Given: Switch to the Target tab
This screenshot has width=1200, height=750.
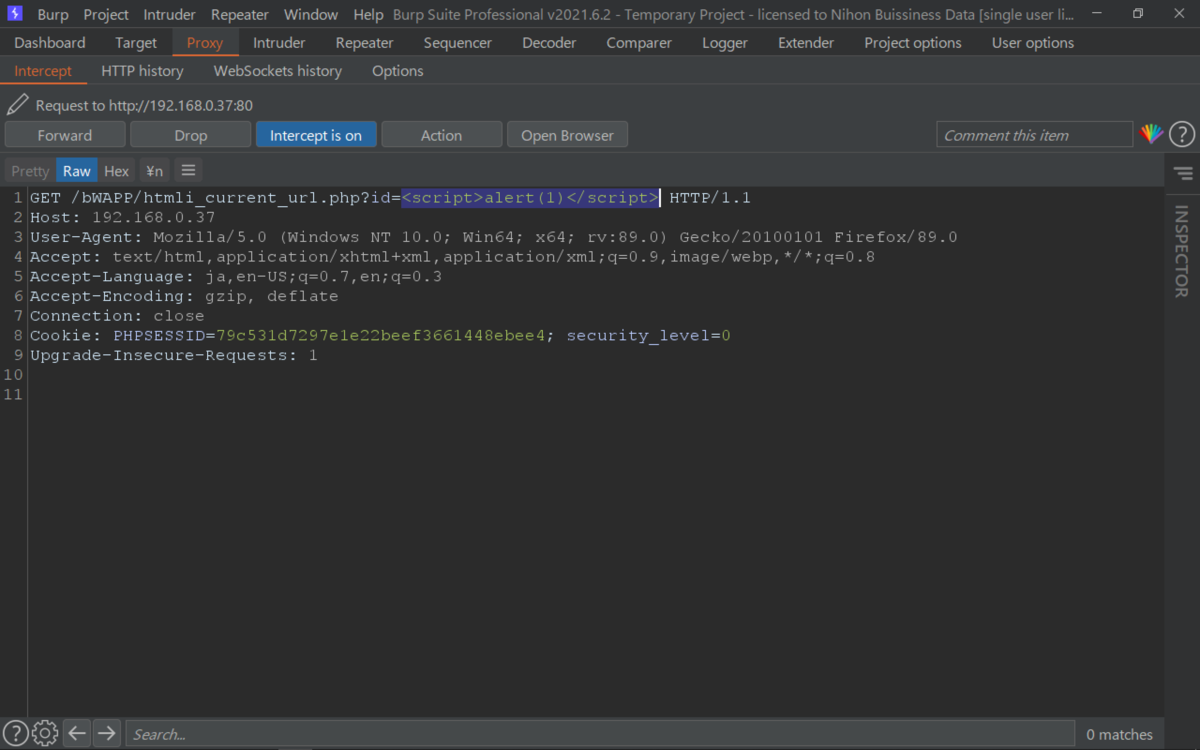Looking at the screenshot, I should point(136,43).
